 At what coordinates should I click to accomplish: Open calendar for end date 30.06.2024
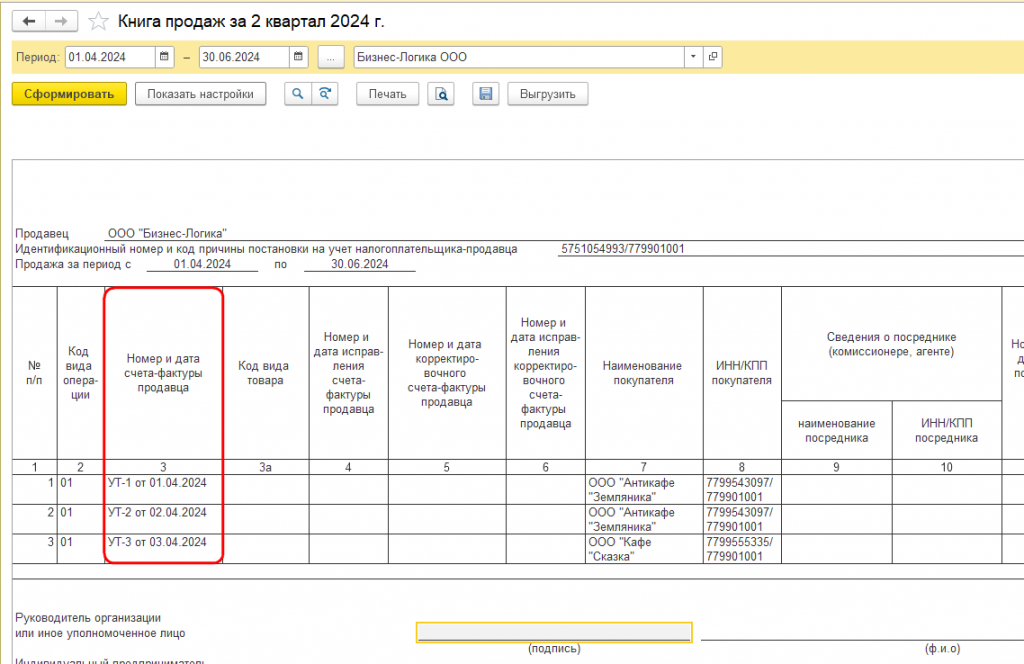298,57
